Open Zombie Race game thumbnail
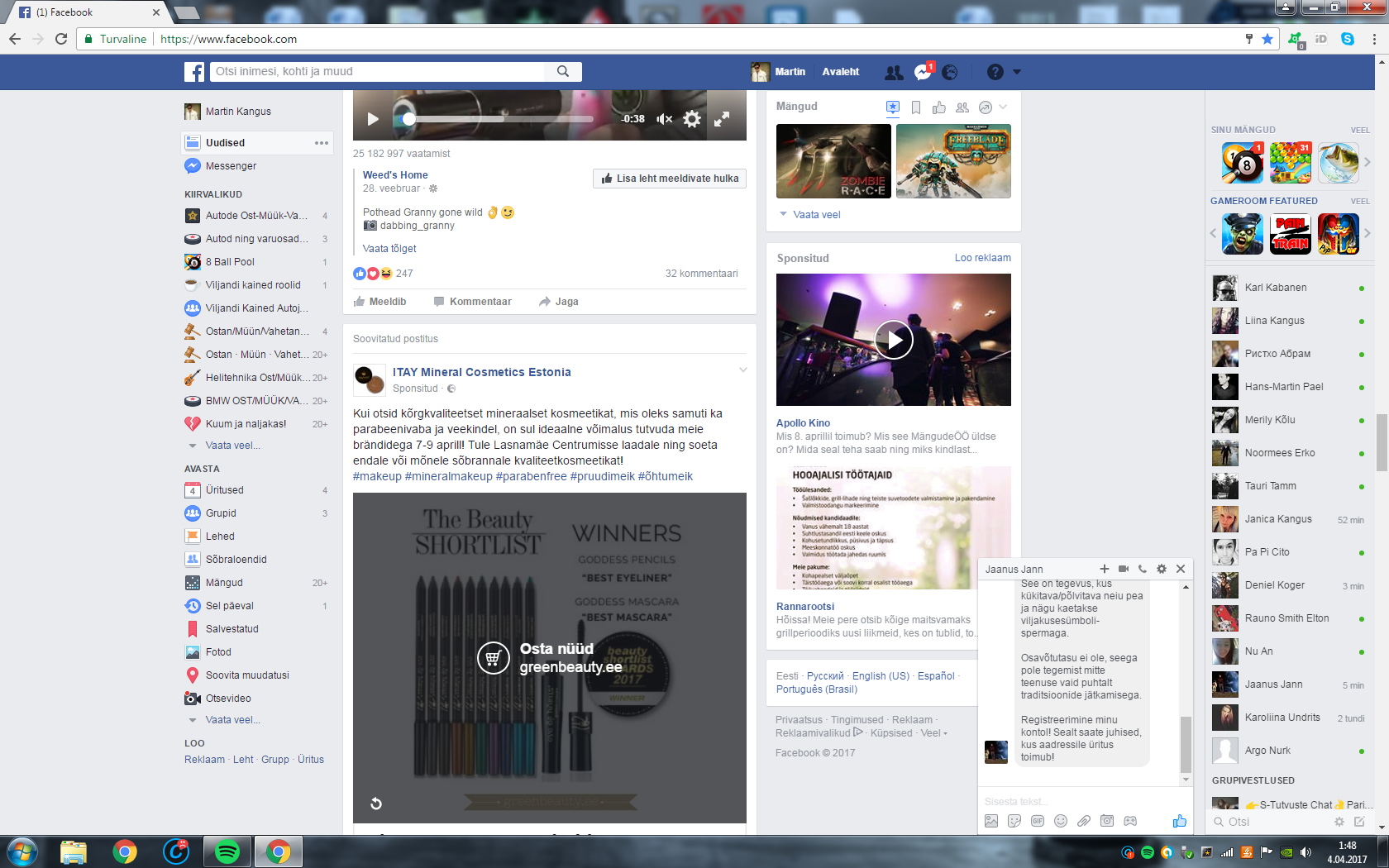Viewport: 1389px width, 868px height. (833, 161)
